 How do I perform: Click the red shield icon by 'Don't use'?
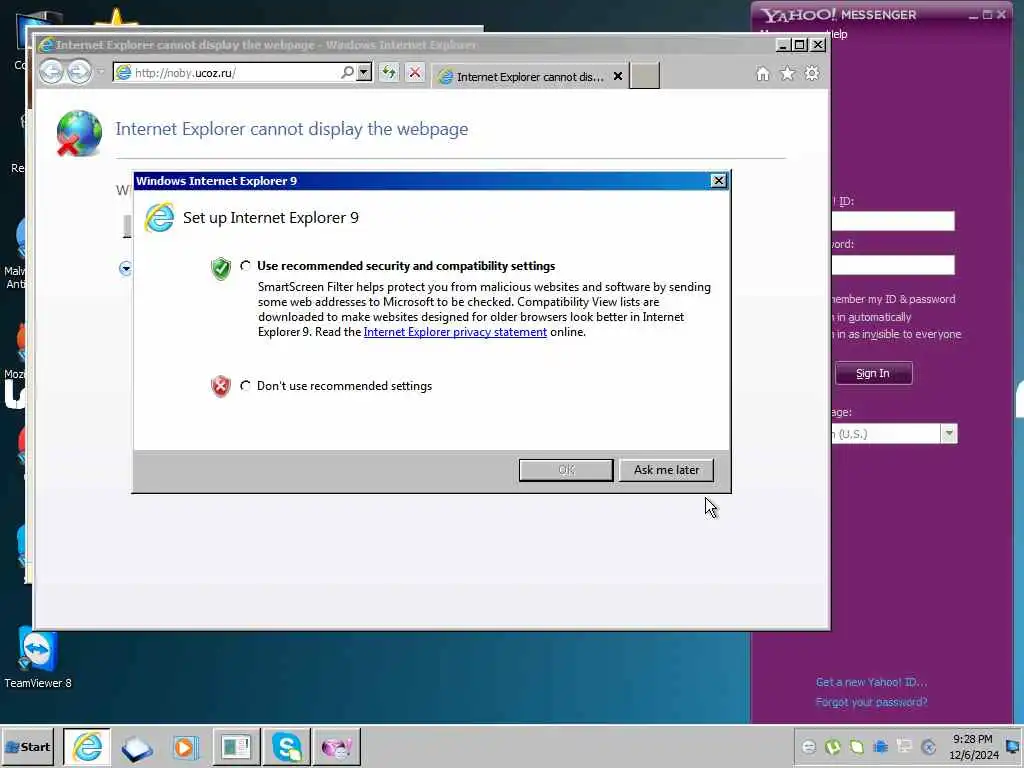[221, 386]
